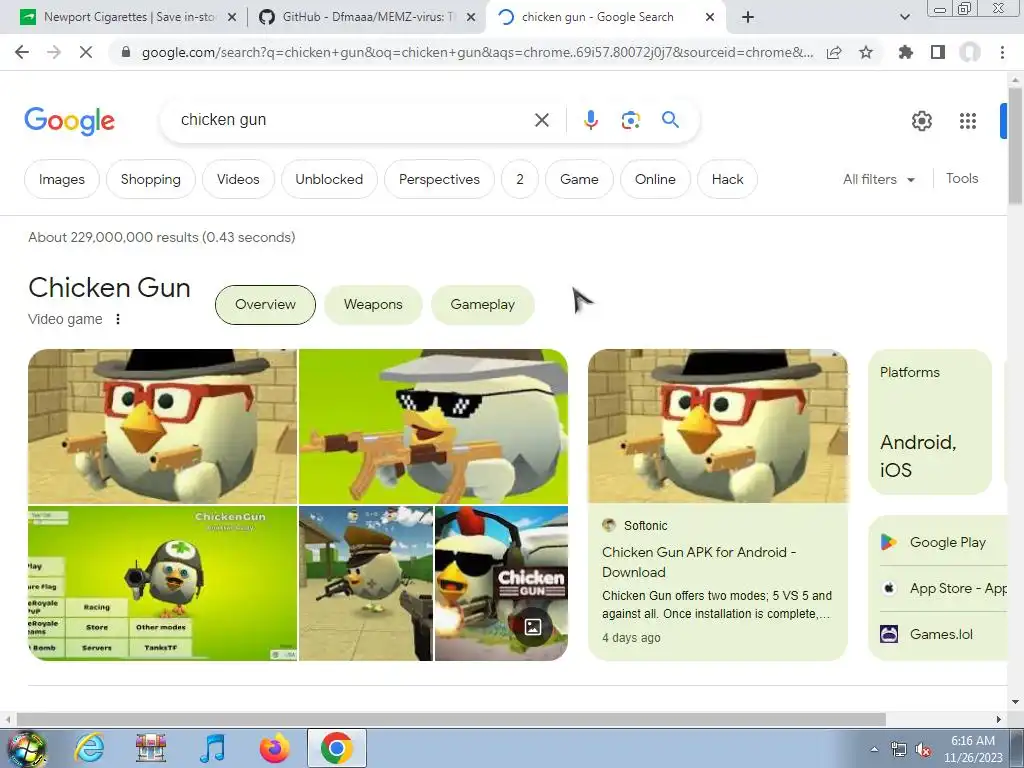Show hidden system tray icons

[x=874, y=749]
